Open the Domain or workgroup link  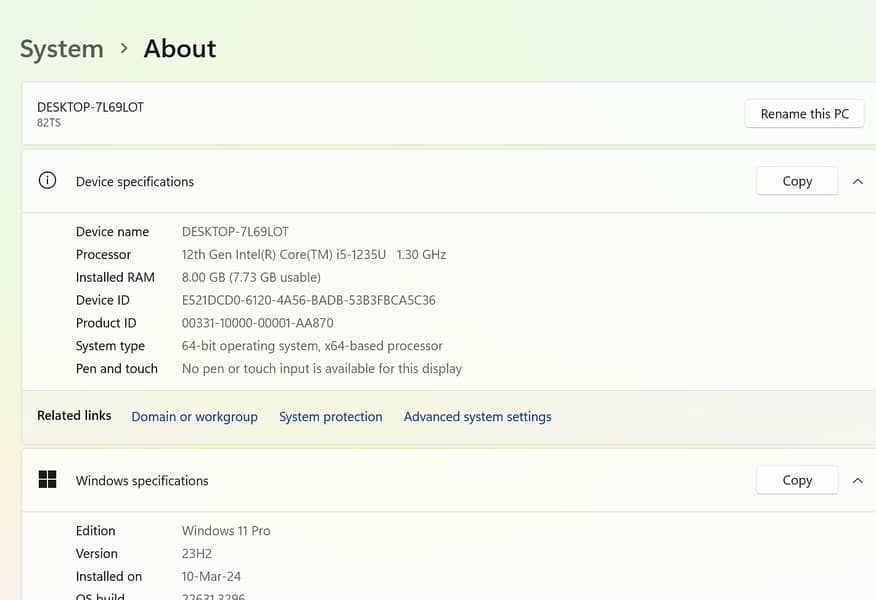point(194,417)
